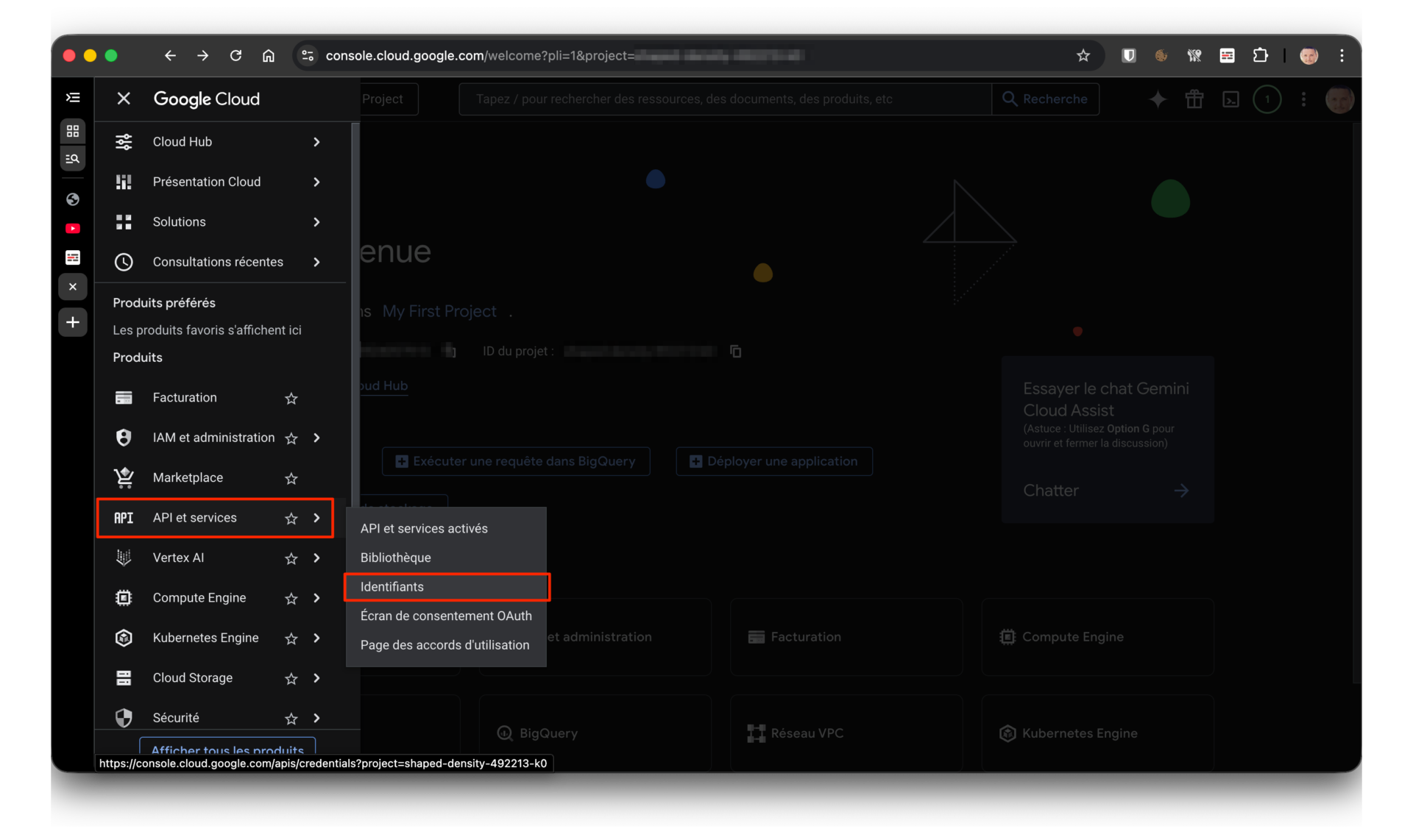The width and height of the screenshot is (1413, 840).
Task: Click the Sécurité shield icon
Action: (124, 718)
